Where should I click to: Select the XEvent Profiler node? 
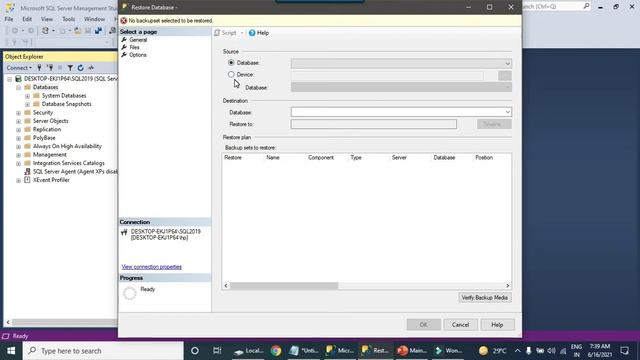pyautogui.click(x=51, y=180)
